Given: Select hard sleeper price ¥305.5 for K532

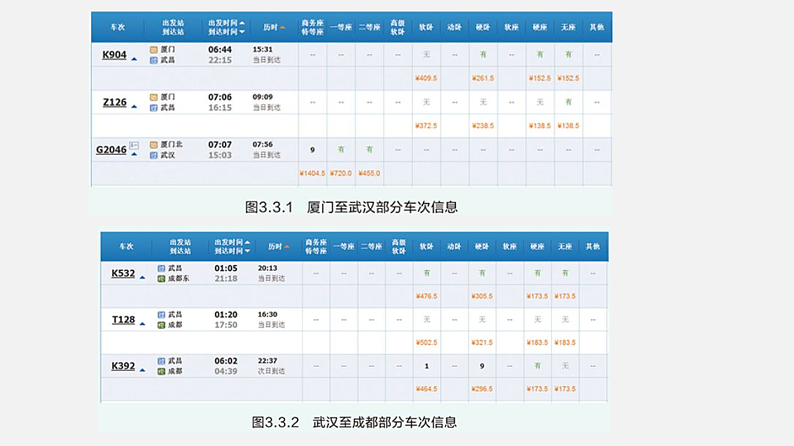Looking at the screenshot, I should [x=482, y=297].
